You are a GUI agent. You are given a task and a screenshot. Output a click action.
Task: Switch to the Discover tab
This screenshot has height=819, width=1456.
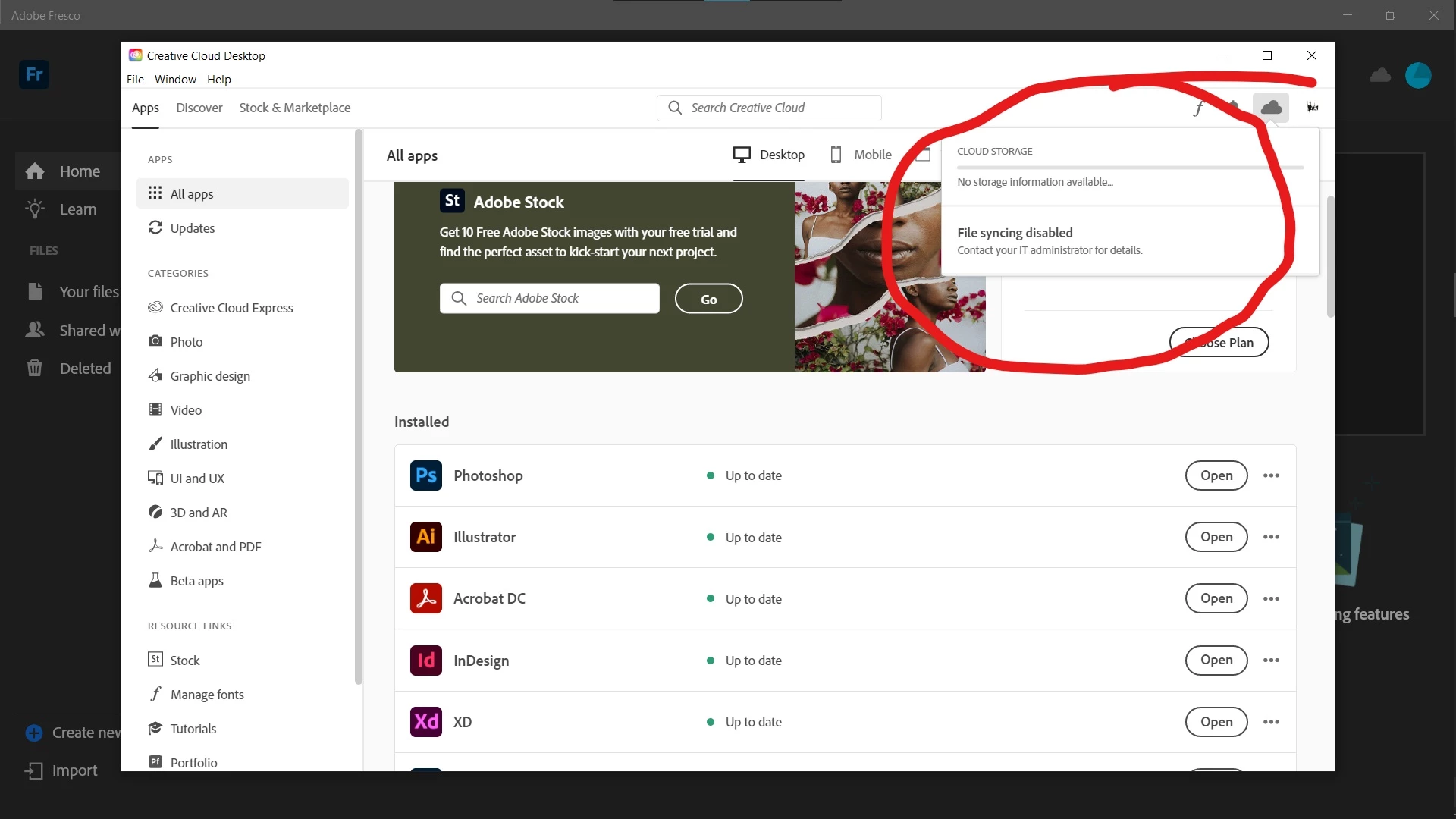click(x=199, y=108)
